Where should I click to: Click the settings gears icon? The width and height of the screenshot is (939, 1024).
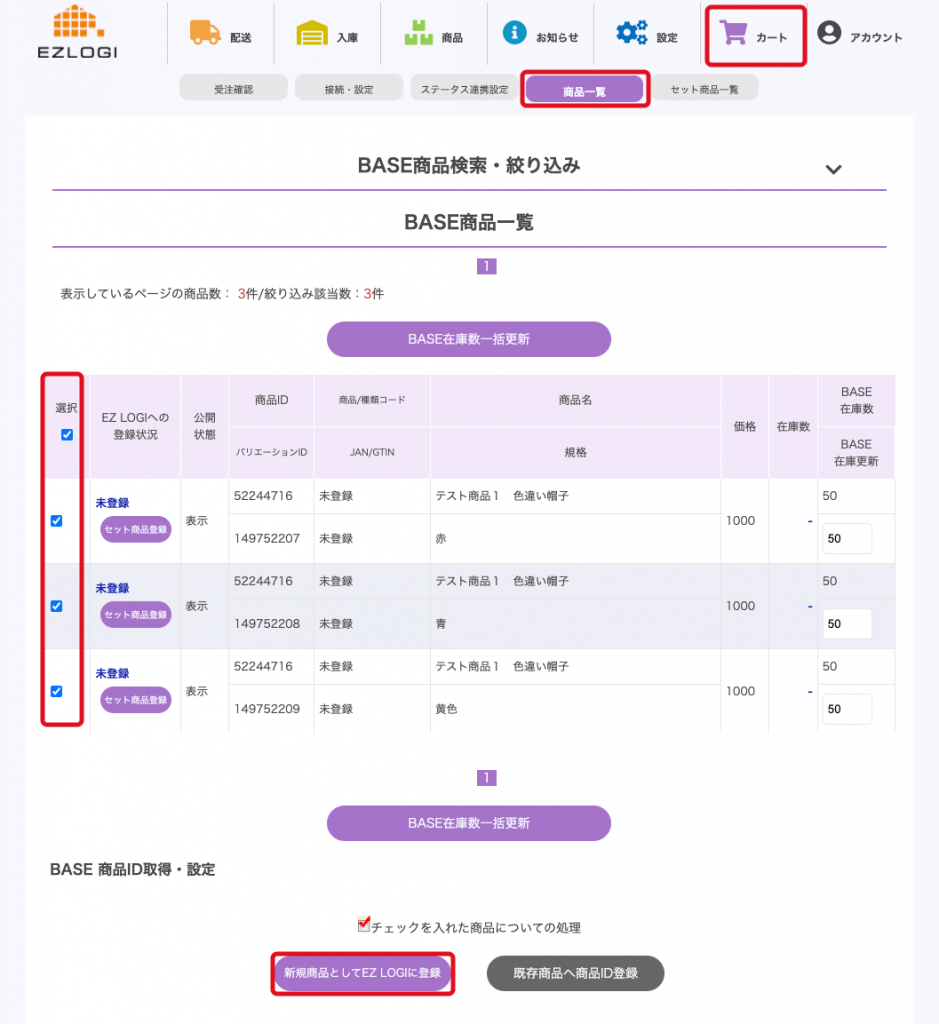click(631, 33)
